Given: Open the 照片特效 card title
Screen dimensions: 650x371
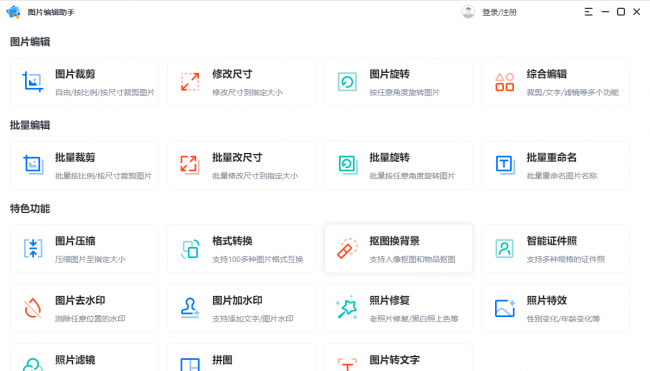Looking at the screenshot, I should tap(546, 301).
